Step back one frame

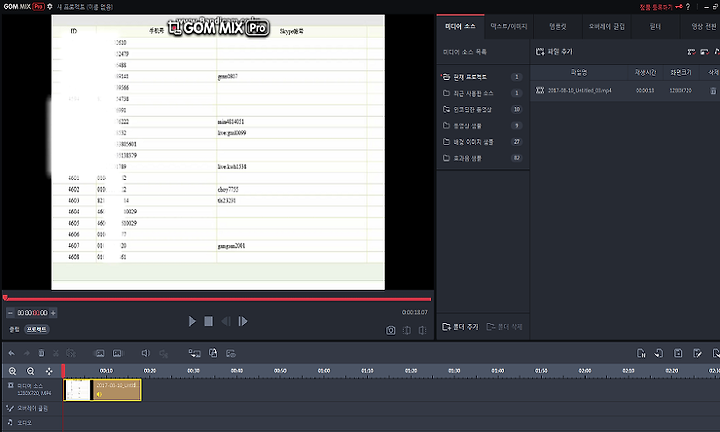(225, 321)
